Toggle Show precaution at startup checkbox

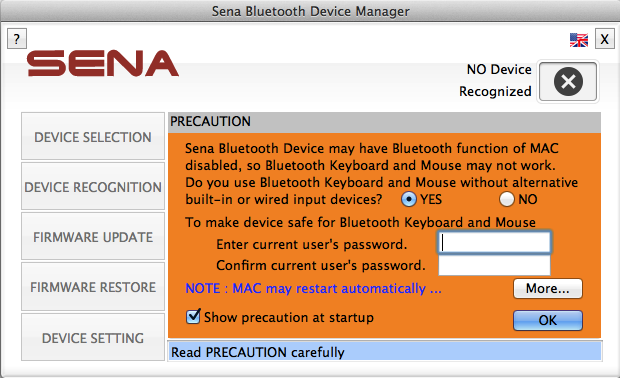coord(193,317)
